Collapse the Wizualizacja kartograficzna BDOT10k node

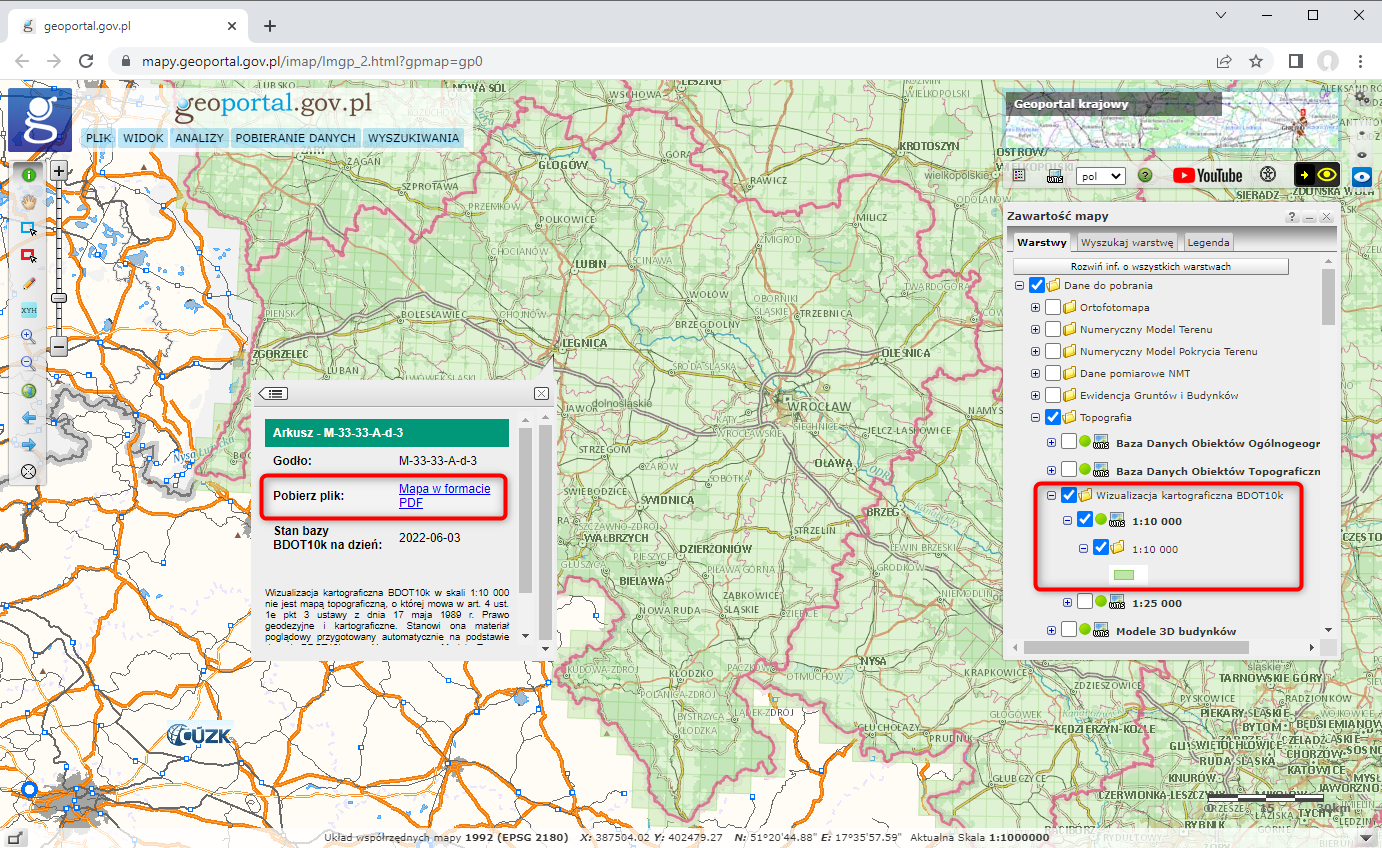point(1051,495)
